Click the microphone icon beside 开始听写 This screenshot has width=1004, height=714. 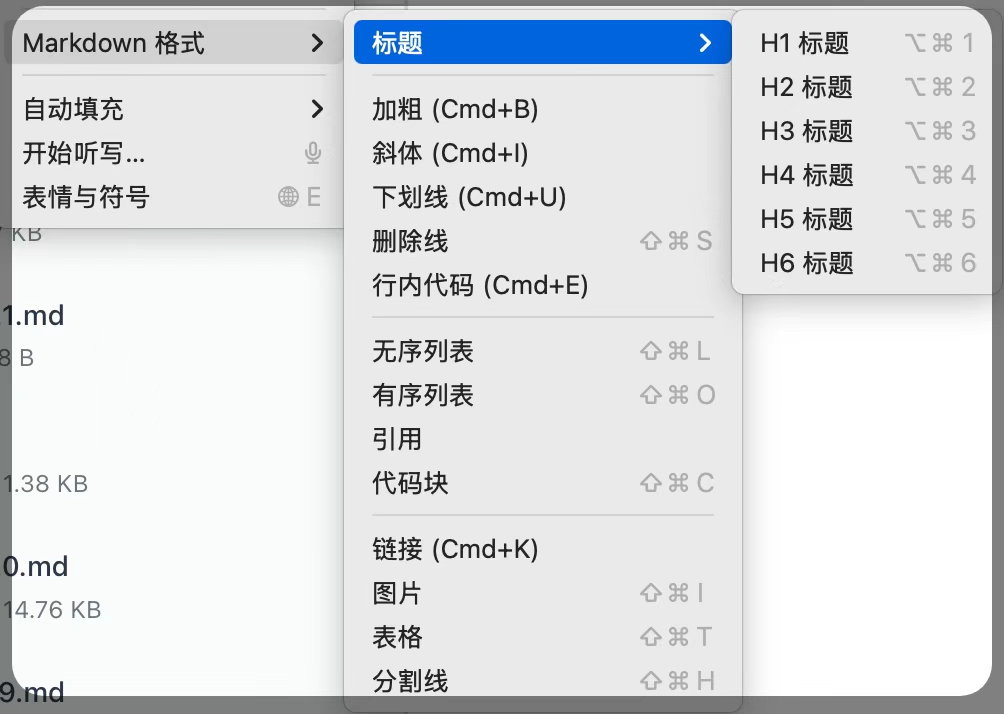313,153
